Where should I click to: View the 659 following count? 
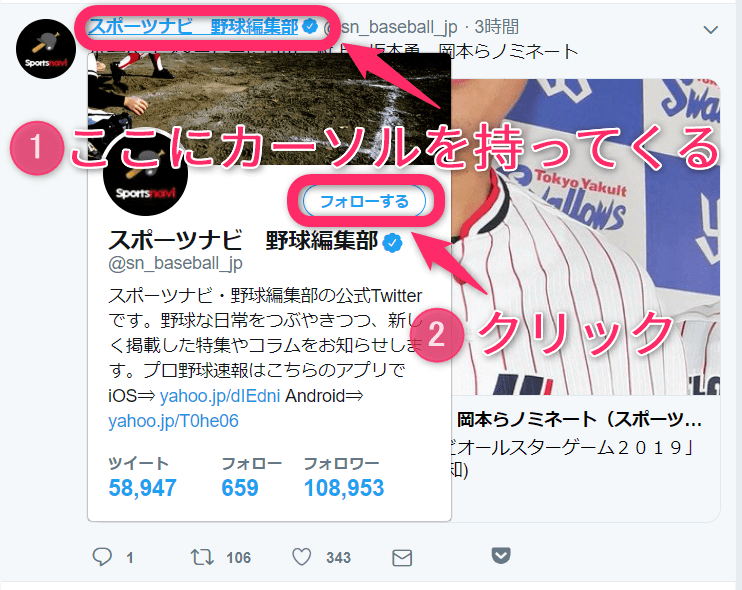click(240, 488)
